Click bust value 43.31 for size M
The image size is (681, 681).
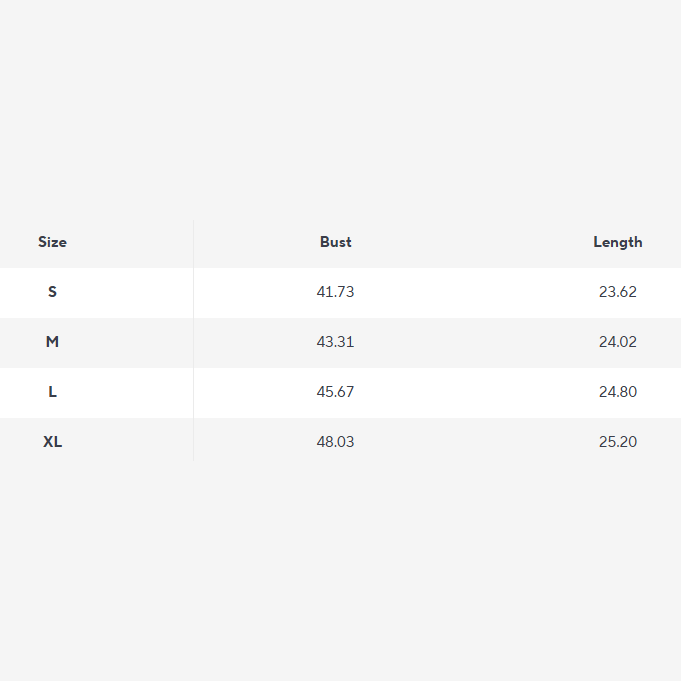tap(335, 342)
